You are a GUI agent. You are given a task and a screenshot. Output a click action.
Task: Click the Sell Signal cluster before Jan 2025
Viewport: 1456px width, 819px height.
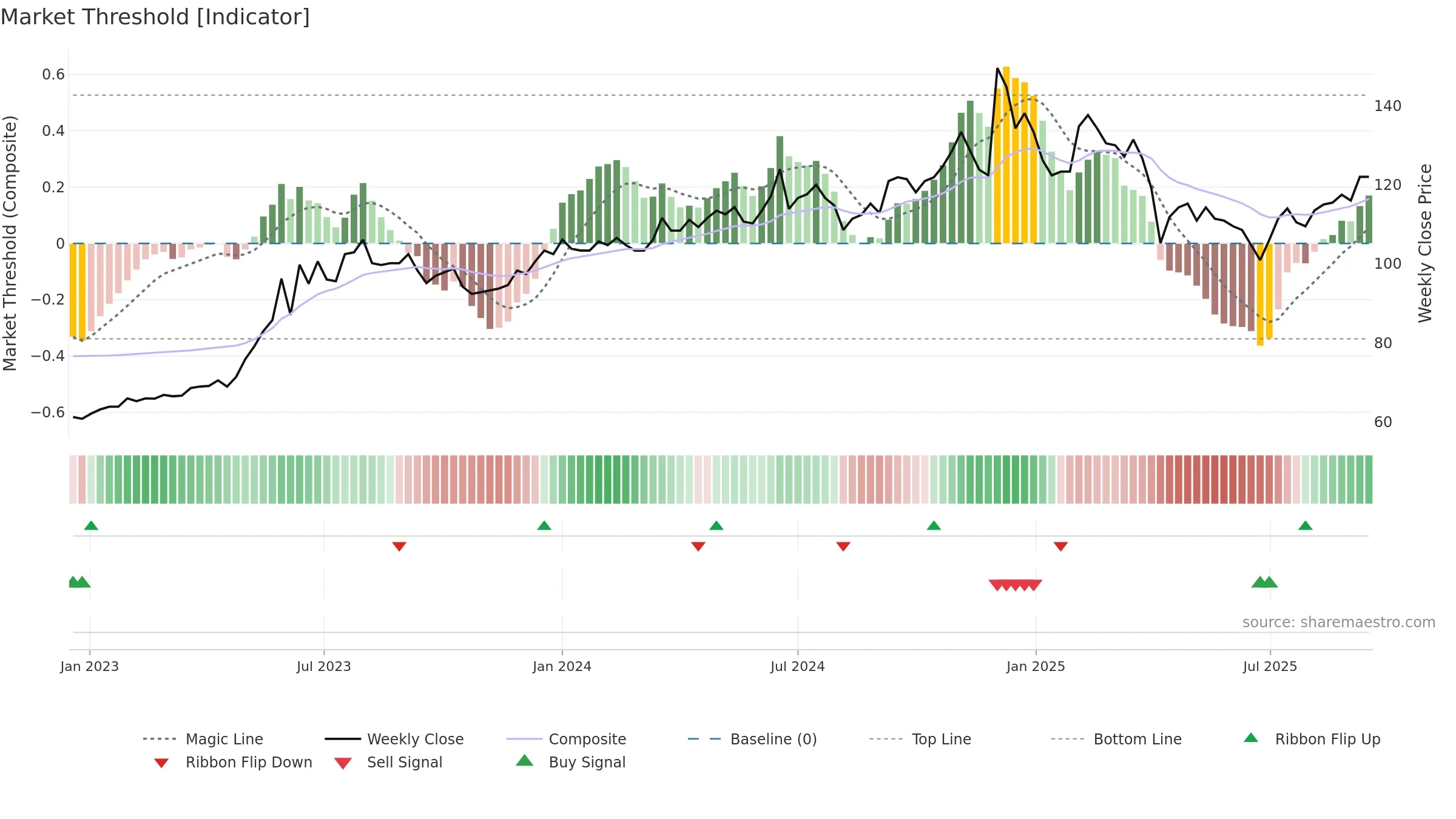coord(1016,585)
